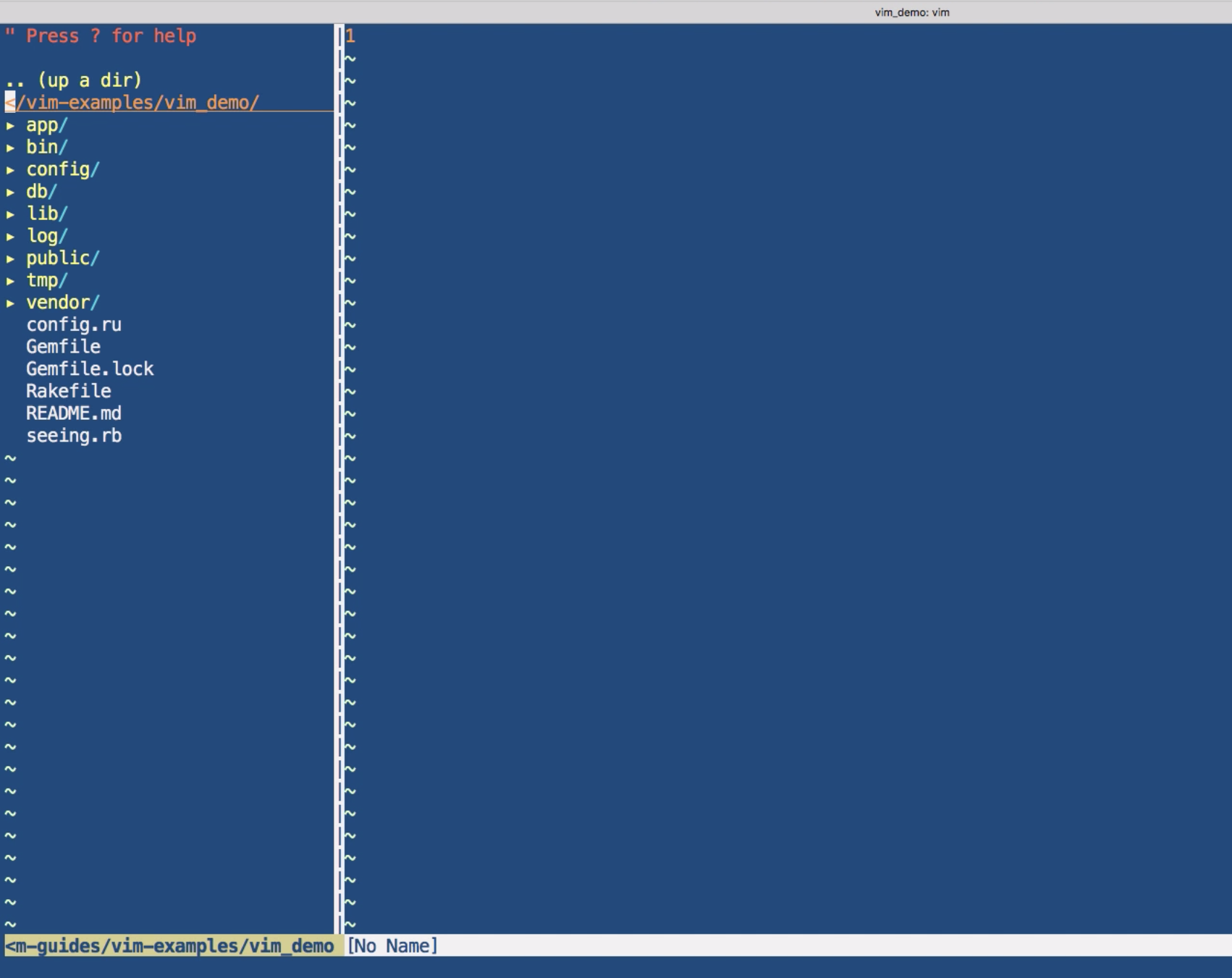The image size is (1232, 978).
Task: Toggle open the log/ folder arrow
Action: point(11,237)
